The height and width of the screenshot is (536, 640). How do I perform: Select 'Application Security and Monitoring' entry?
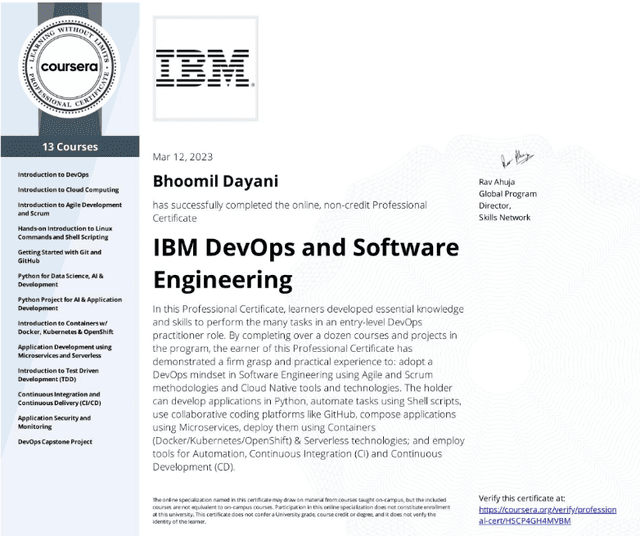point(54,422)
